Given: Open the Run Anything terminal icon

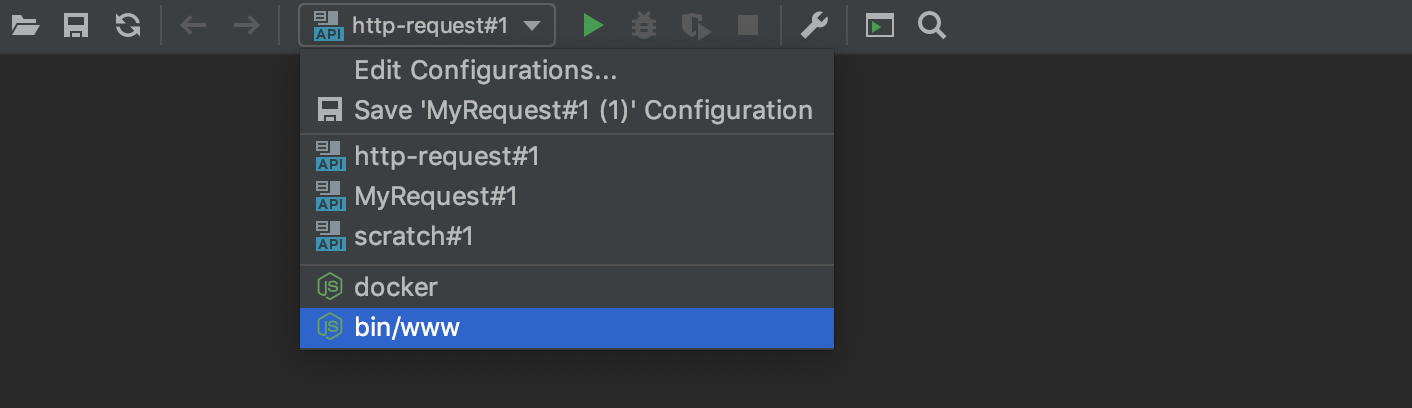Looking at the screenshot, I should pyautogui.click(x=880, y=26).
